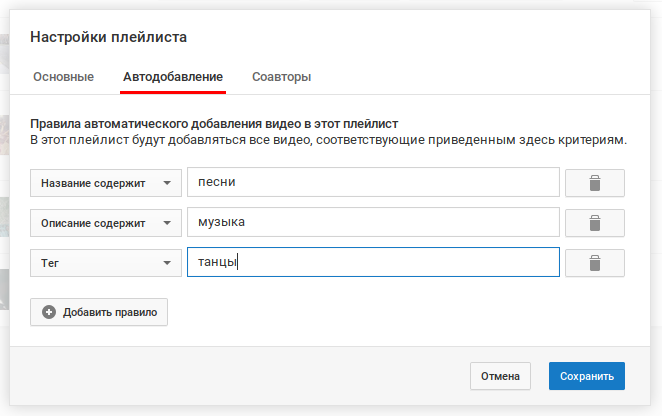
Task: Click the 'Настройки плейлиста' dialog heading
Action: [109, 37]
